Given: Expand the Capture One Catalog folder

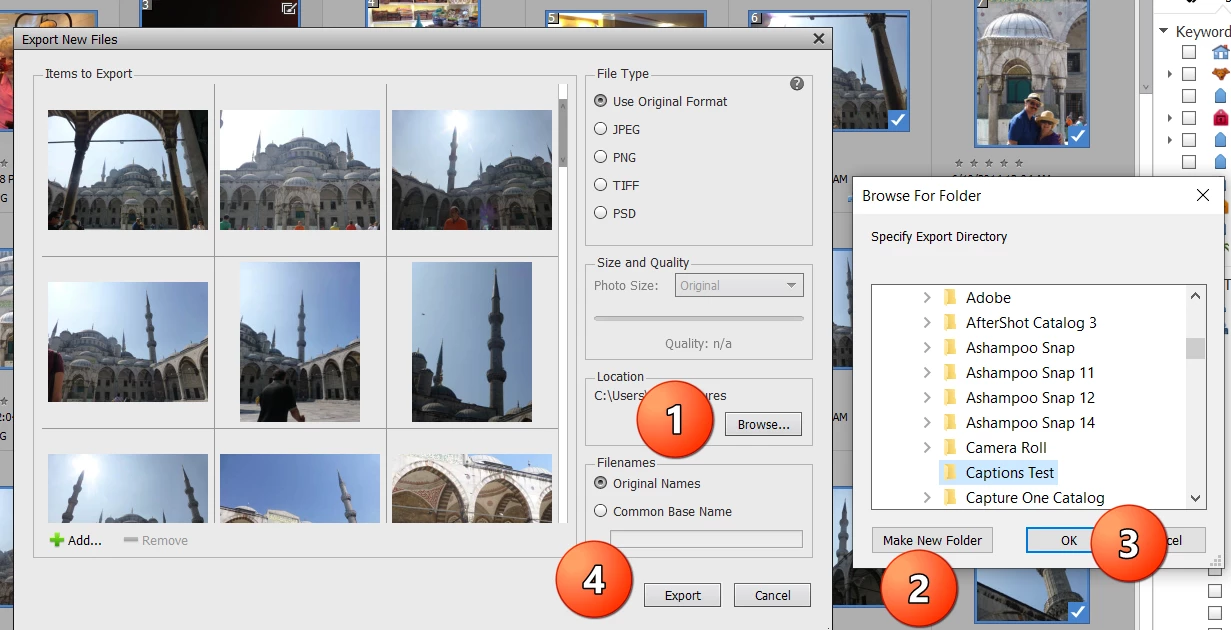Looking at the screenshot, I should click(926, 497).
